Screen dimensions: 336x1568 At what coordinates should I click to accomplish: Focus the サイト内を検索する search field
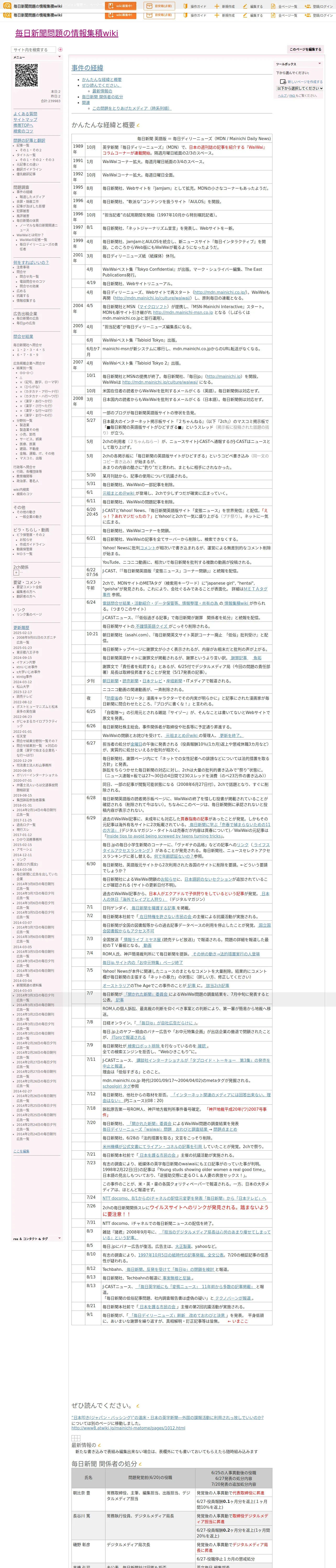click(x=34, y=50)
